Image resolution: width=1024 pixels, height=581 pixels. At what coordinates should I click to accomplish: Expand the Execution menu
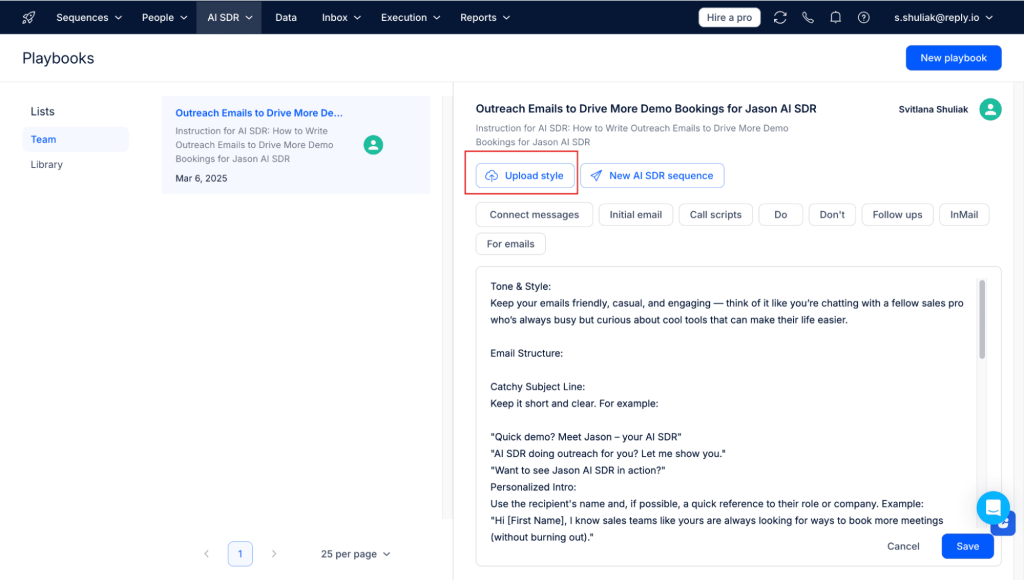click(410, 18)
